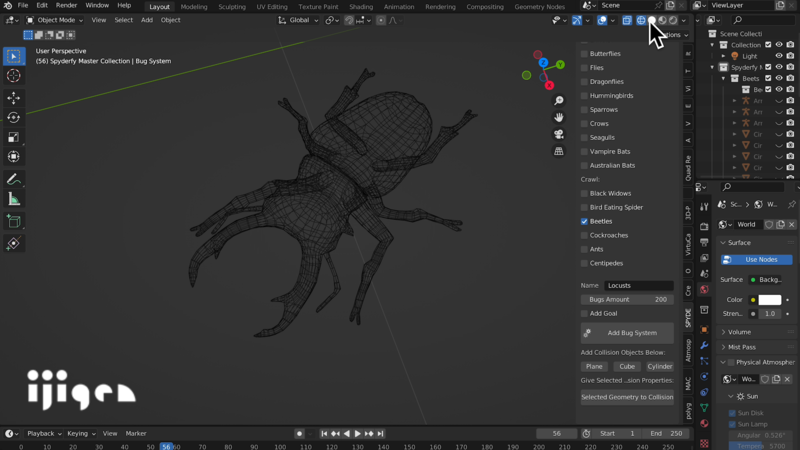Click the Name field containing Locusts
Viewport: 800px width, 450px height.
point(639,286)
